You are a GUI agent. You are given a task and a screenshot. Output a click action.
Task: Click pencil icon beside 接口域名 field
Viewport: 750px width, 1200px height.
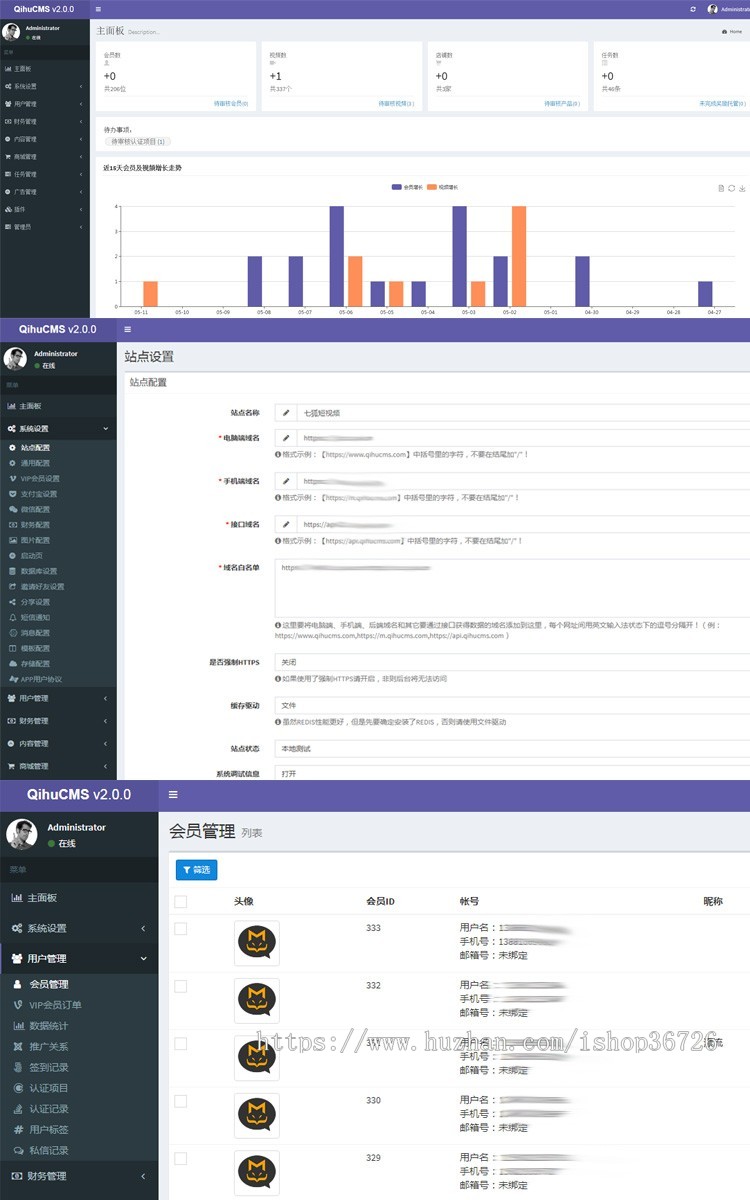click(285, 524)
